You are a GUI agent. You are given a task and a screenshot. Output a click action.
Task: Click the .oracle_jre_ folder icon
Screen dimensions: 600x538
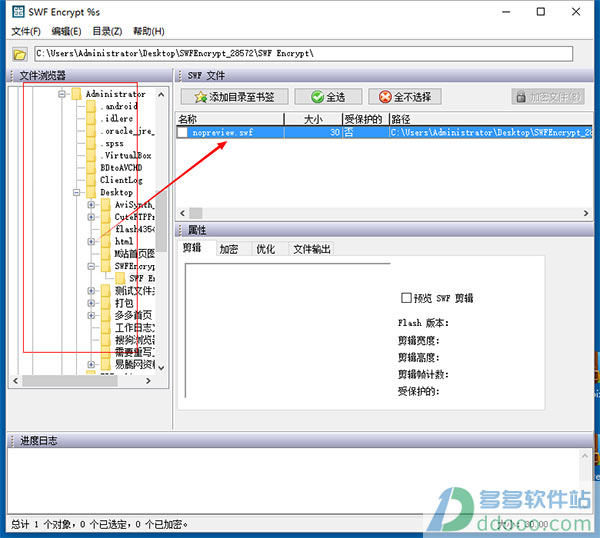pos(91,131)
